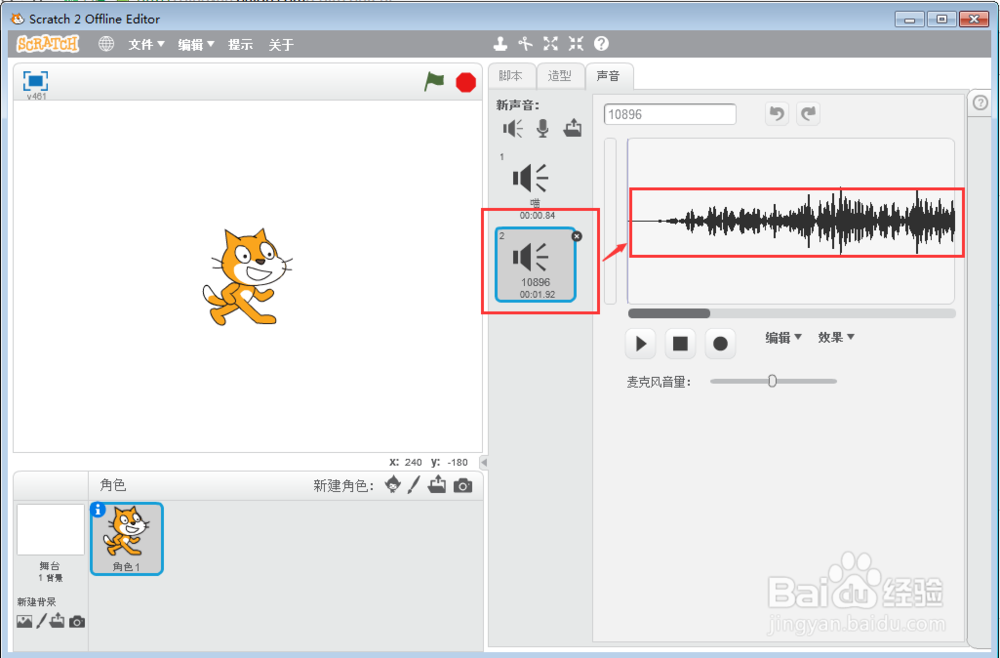1000x658 pixels.
Task: Adjust the 麦克风音量 slider
Action: (772, 381)
